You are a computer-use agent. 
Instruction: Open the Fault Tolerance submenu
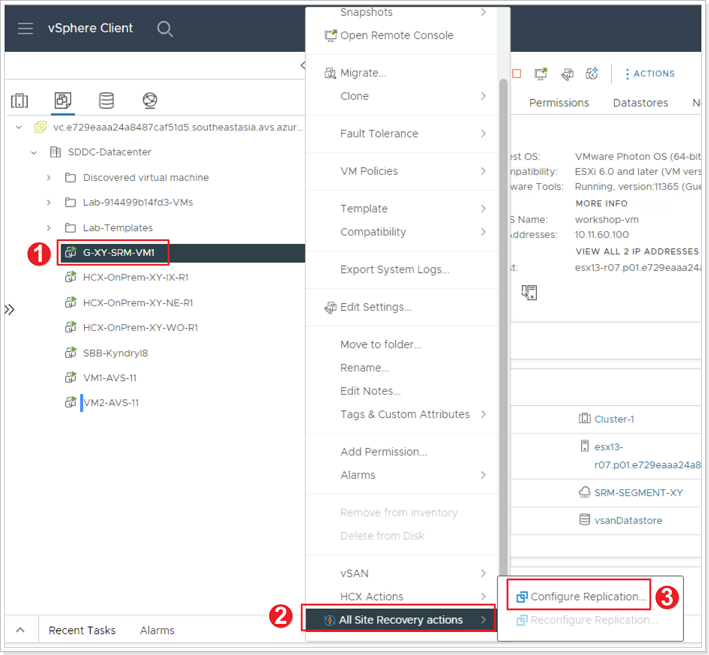click(x=402, y=133)
